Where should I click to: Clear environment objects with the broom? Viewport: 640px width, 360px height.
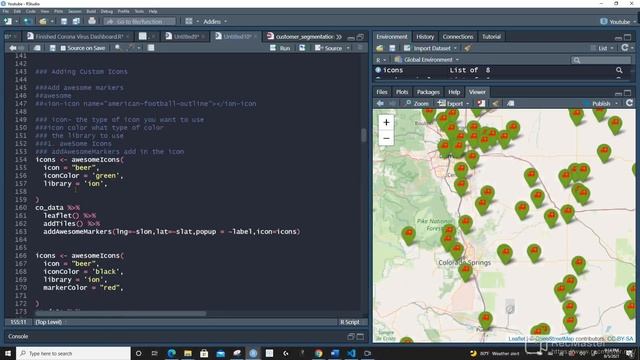pos(468,48)
